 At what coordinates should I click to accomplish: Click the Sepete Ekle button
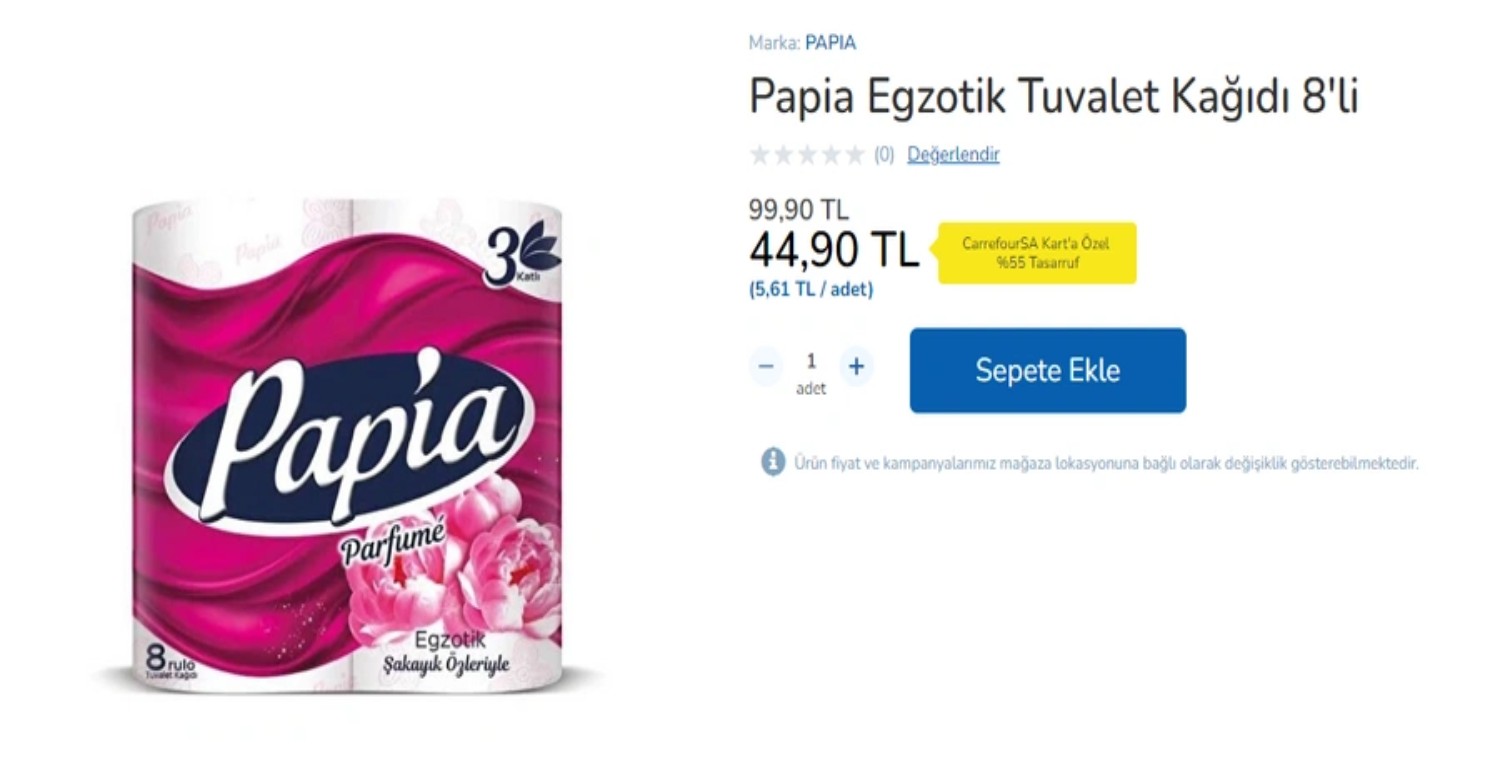coord(1046,370)
